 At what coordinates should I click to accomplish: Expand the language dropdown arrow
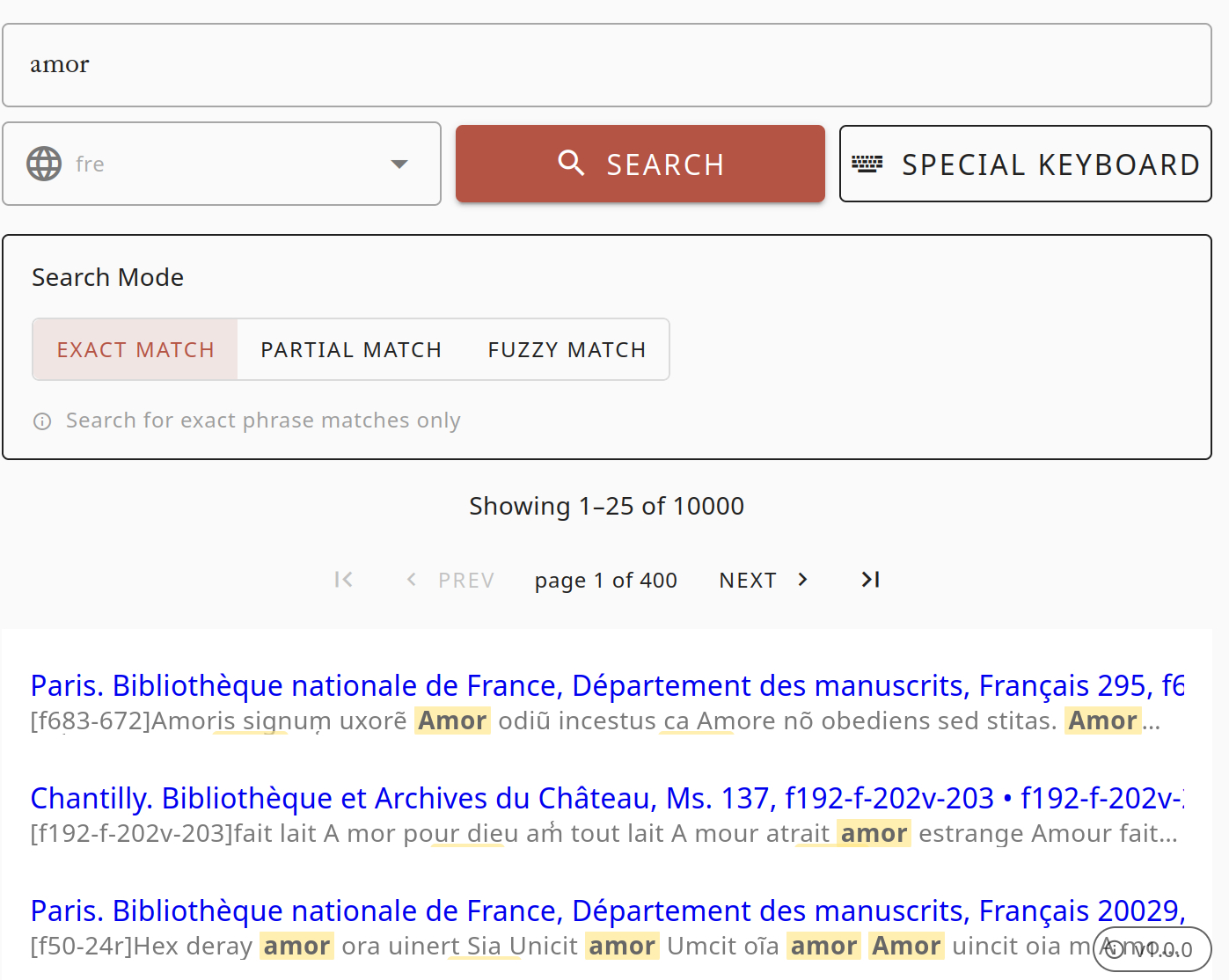[399, 164]
